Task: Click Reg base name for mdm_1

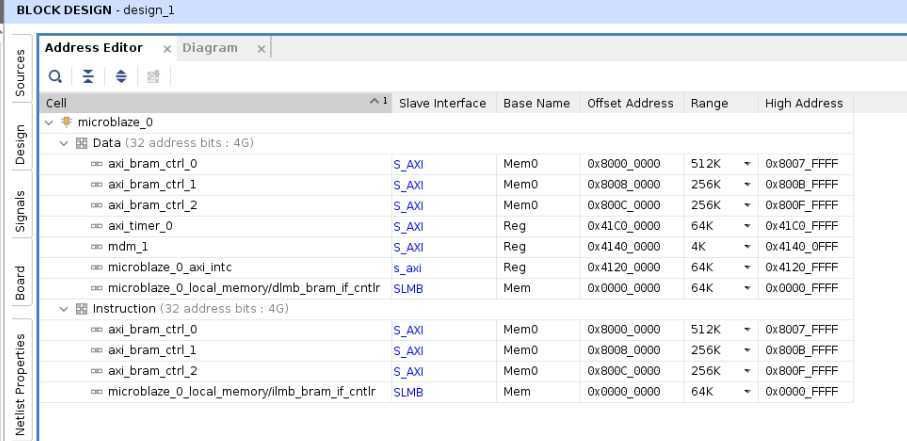Action: [x=514, y=247]
